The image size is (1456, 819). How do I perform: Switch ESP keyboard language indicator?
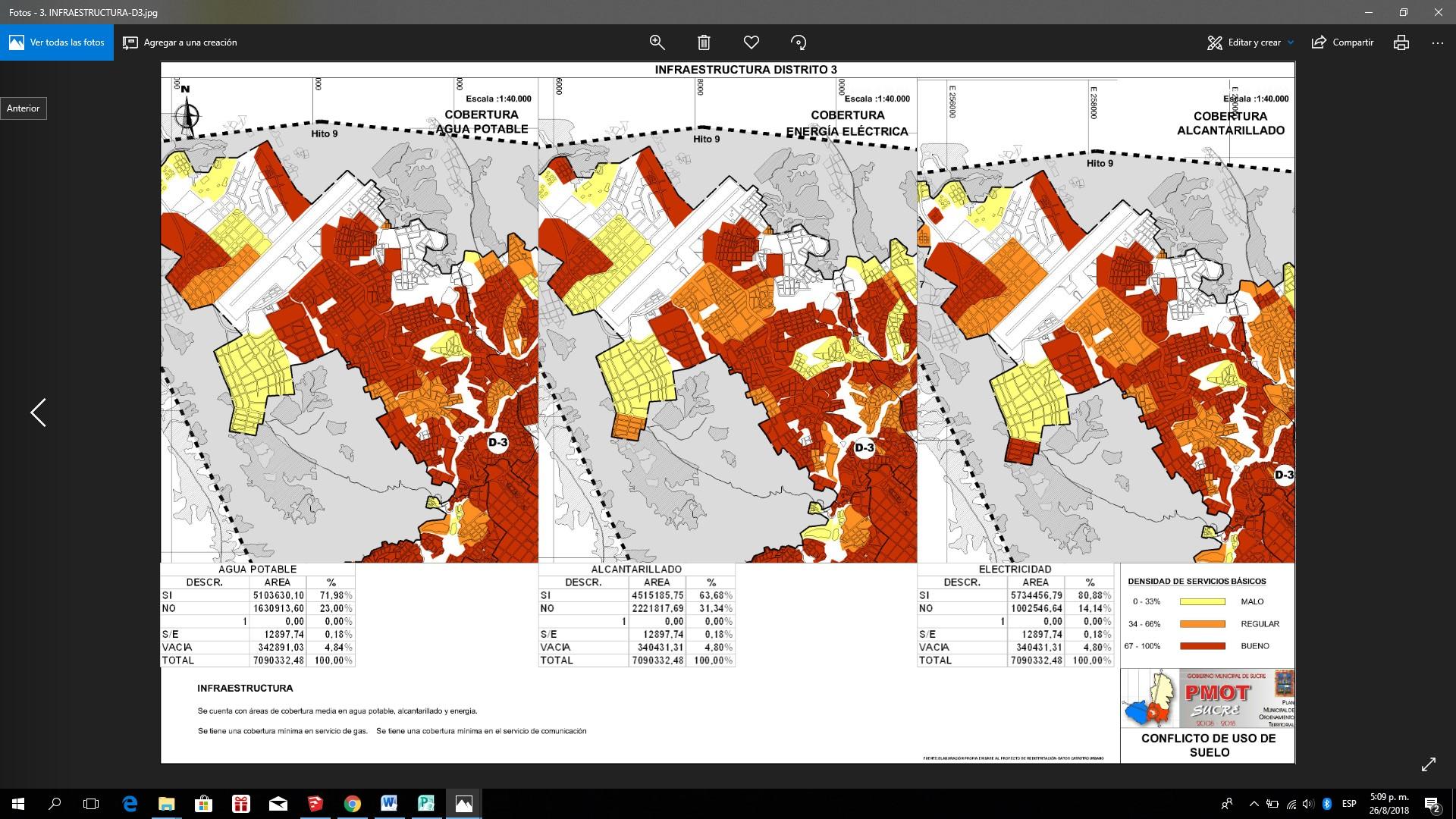pyautogui.click(x=1349, y=804)
